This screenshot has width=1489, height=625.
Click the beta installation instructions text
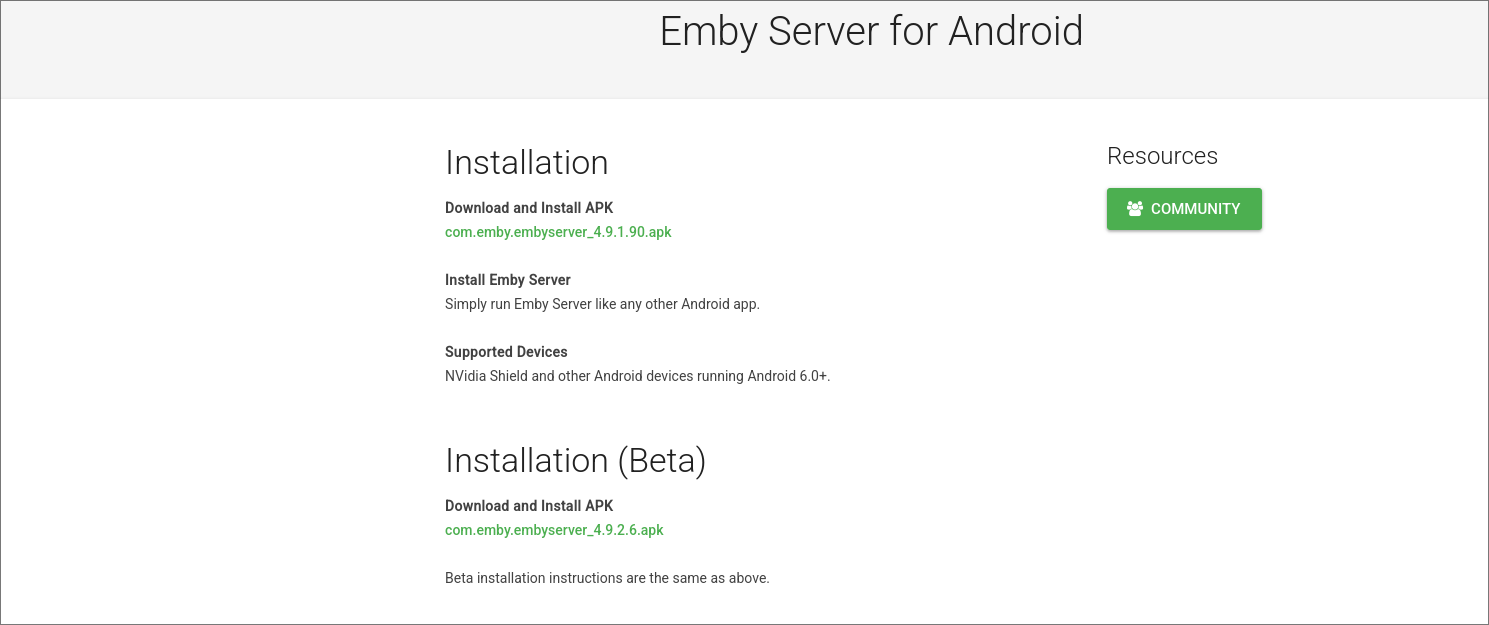(607, 577)
